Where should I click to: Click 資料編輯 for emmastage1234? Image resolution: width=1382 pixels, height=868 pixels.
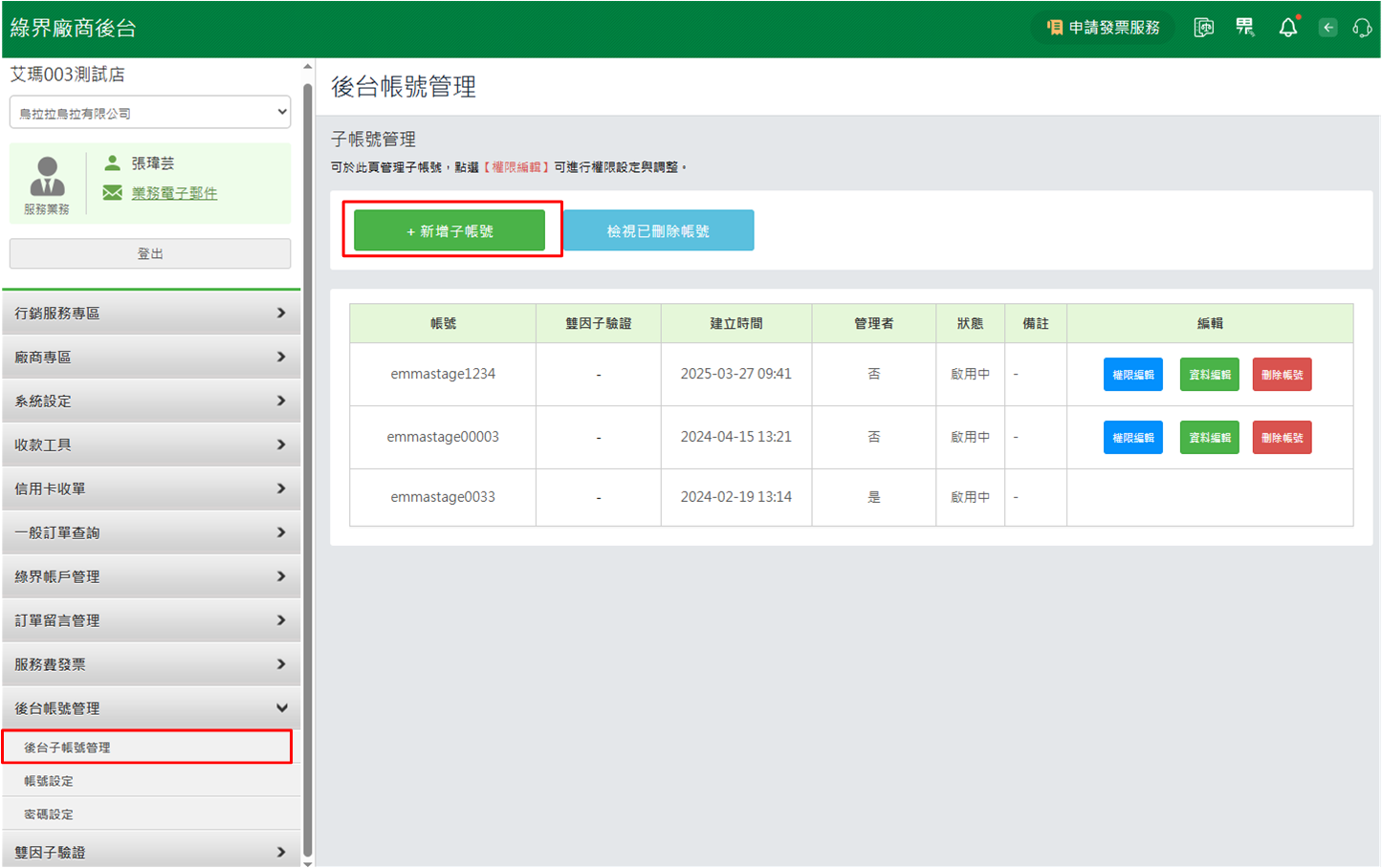point(1210,375)
